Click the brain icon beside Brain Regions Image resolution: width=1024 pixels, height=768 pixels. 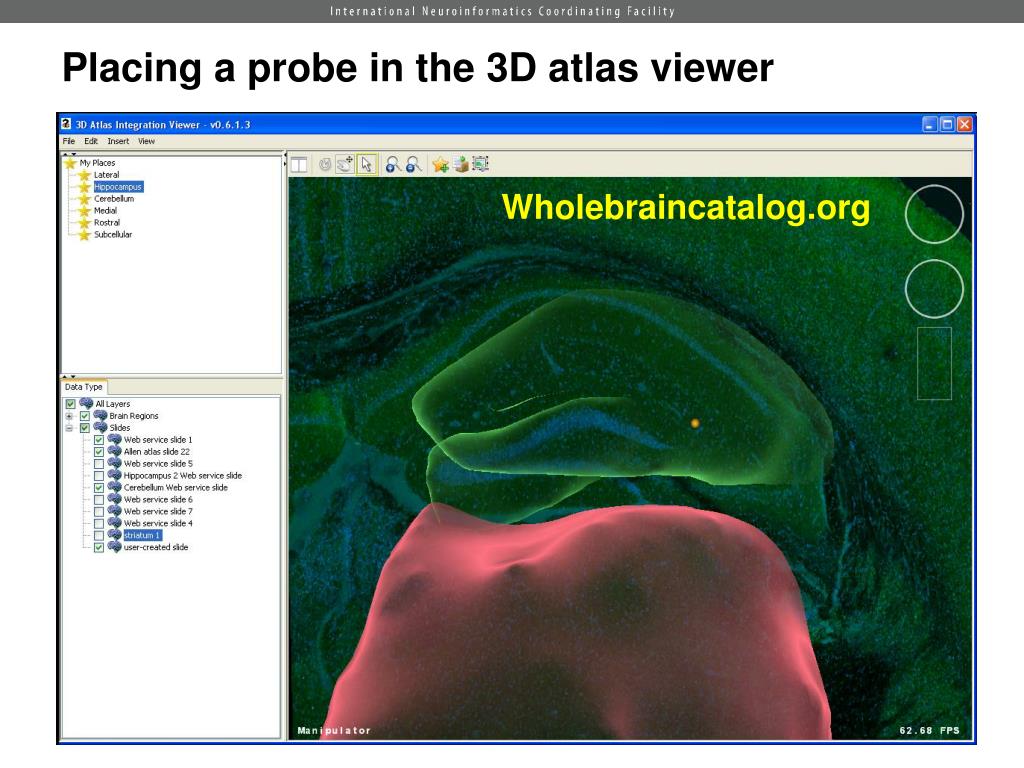(x=100, y=415)
